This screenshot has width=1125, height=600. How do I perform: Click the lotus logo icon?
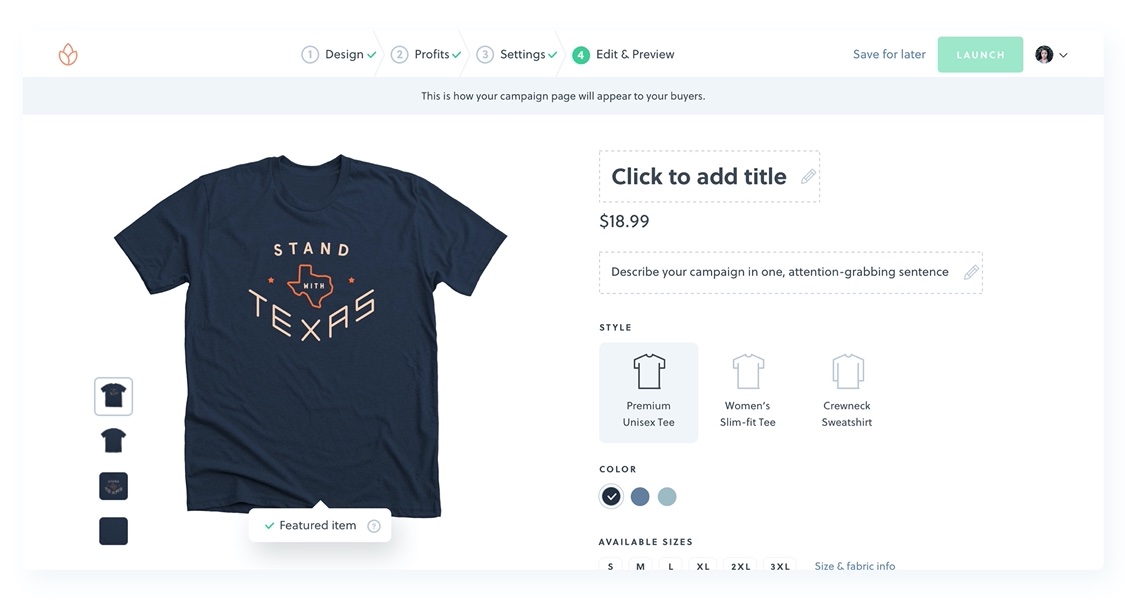tap(68, 55)
